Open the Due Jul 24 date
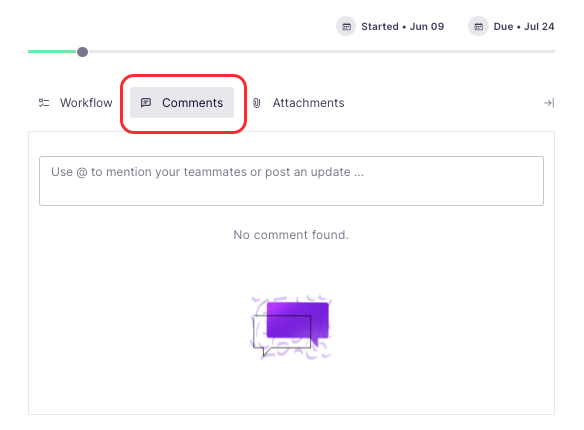Screen dimensions: 584x430 pyautogui.click(x=511, y=26)
